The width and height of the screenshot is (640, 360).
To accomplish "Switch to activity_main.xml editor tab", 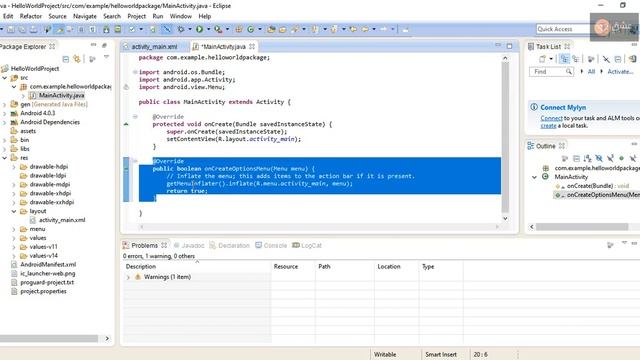I will pos(154,47).
